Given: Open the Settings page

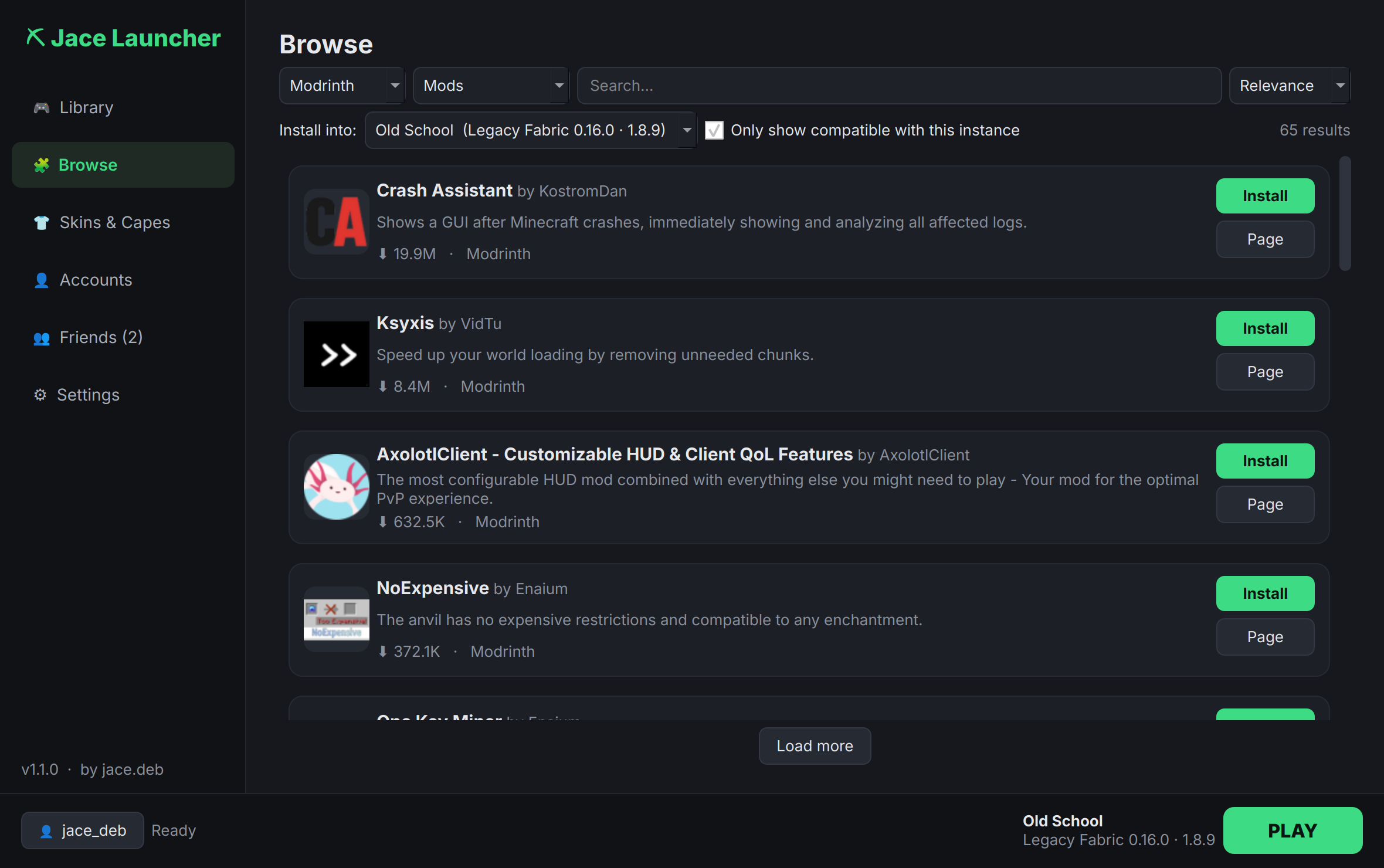Looking at the screenshot, I should click(x=123, y=395).
